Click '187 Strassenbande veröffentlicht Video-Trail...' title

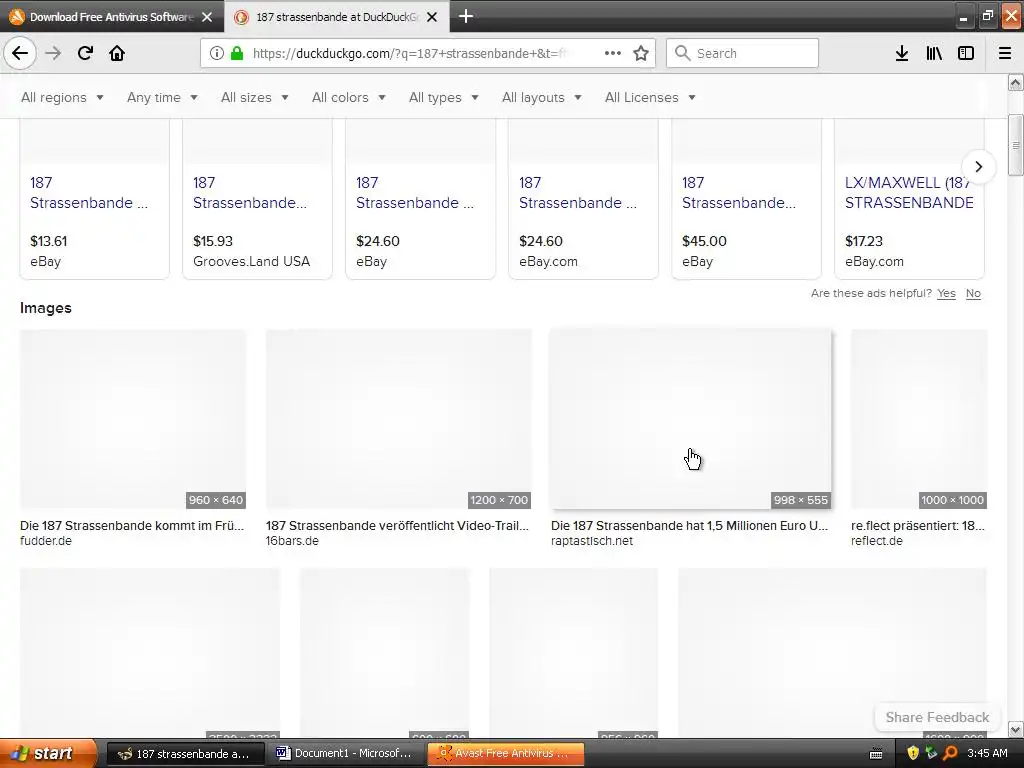[x=397, y=526]
